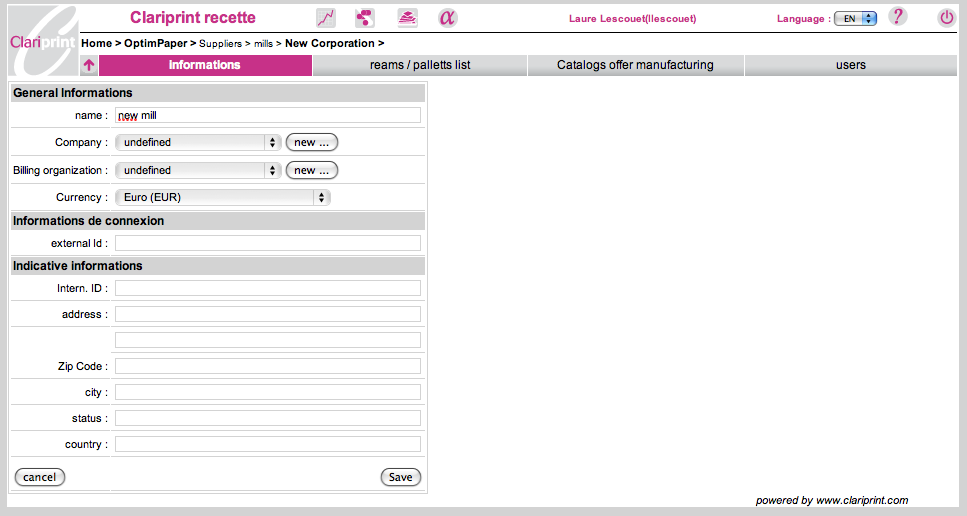Screen dimensions: 967x516
Task: Click the Save button
Action: [x=400, y=478]
